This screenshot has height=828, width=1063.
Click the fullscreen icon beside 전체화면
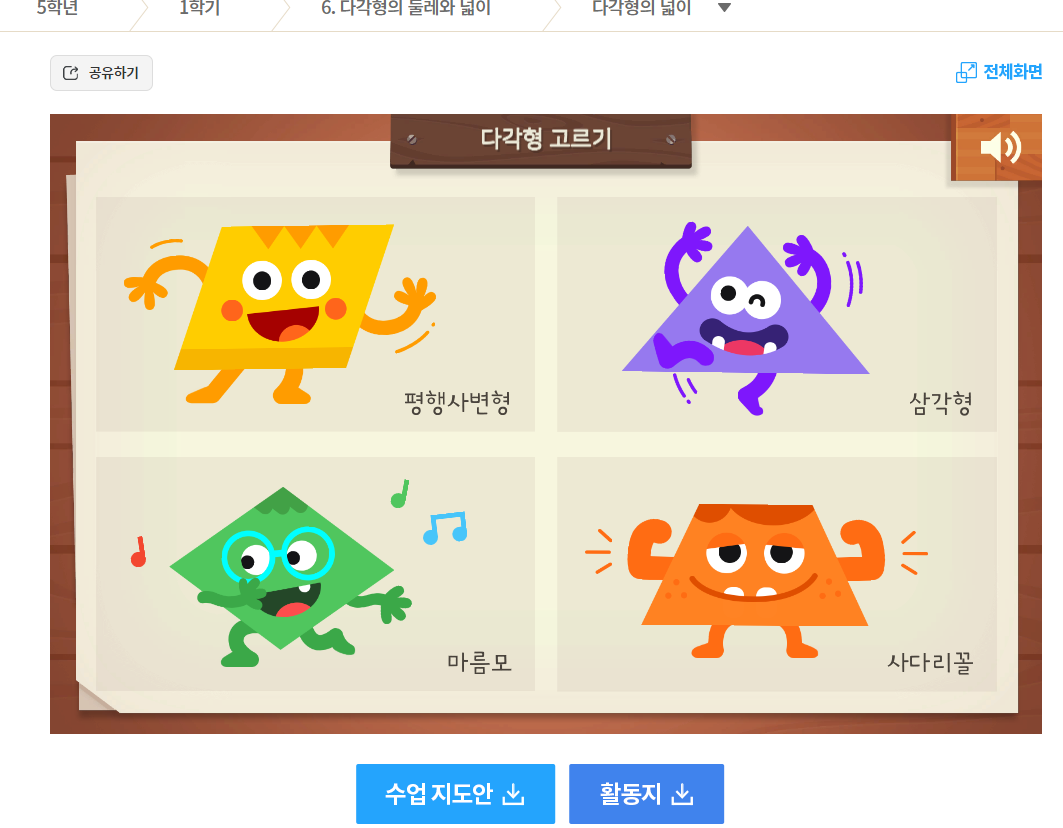966,72
